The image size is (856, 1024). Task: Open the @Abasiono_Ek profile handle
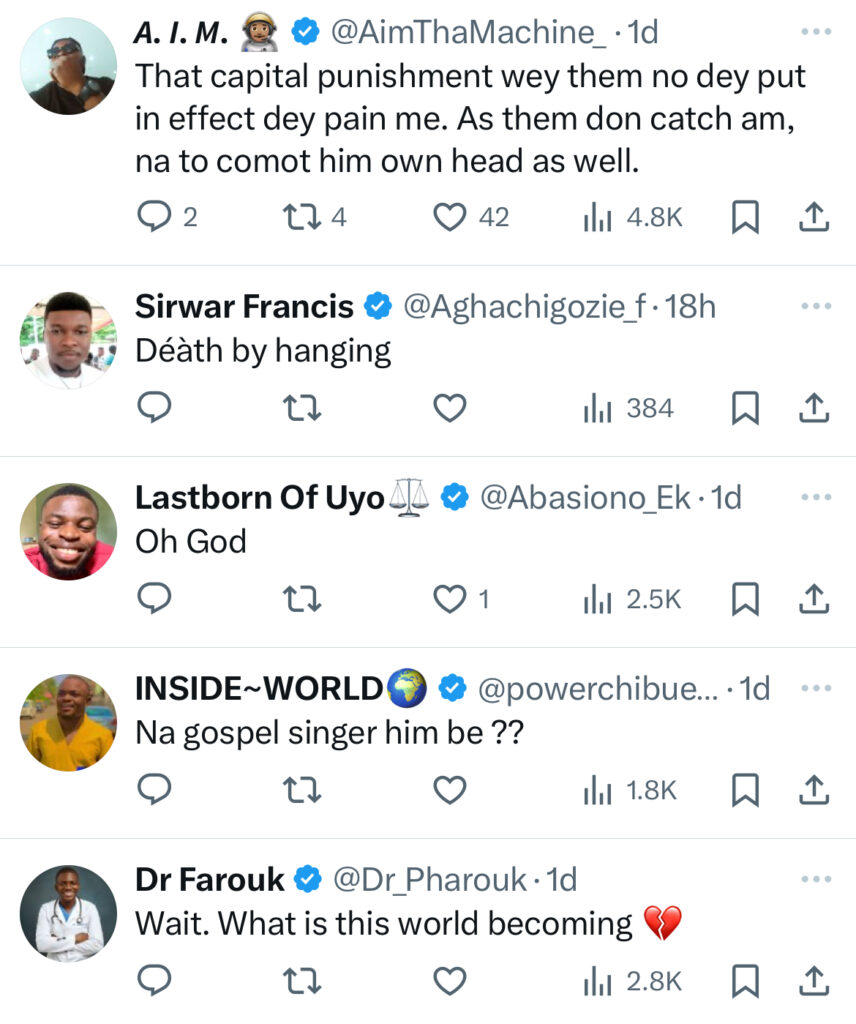(586, 497)
